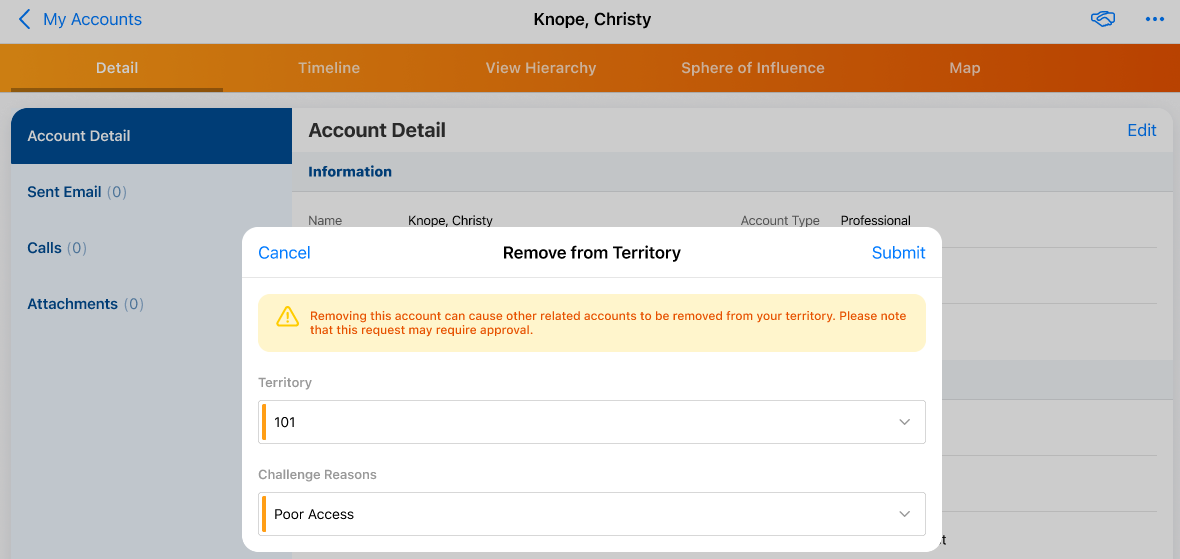
Task: Click the yellow warning triangle icon
Action: tap(288, 317)
